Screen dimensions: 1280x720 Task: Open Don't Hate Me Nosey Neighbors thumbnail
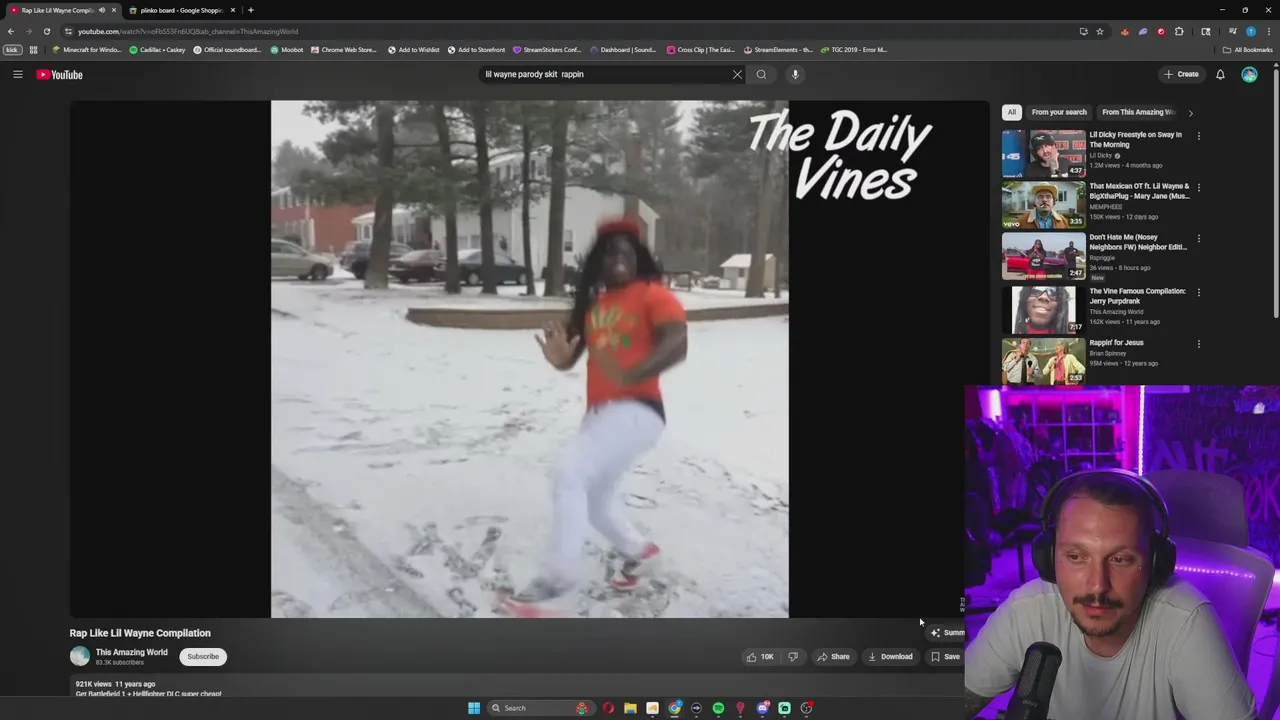(x=1043, y=256)
